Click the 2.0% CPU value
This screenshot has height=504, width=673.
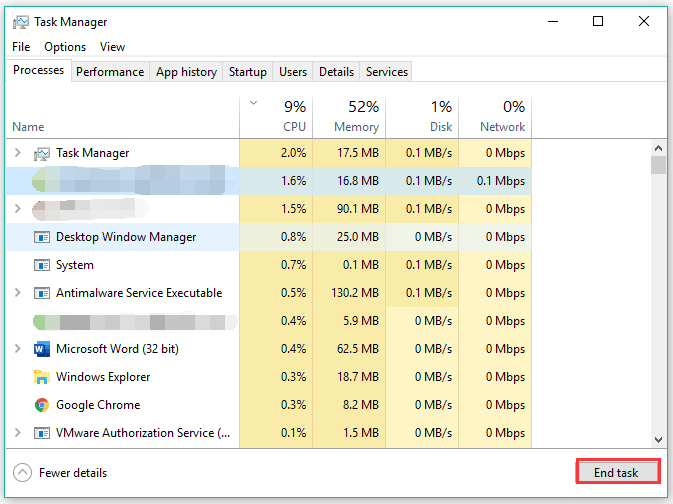click(x=294, y=153)
